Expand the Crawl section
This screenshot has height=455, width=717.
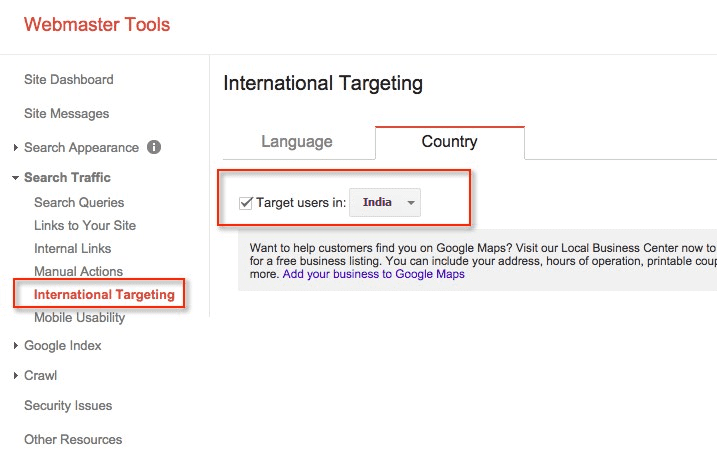pyautogui.click(x=40, y=376)
